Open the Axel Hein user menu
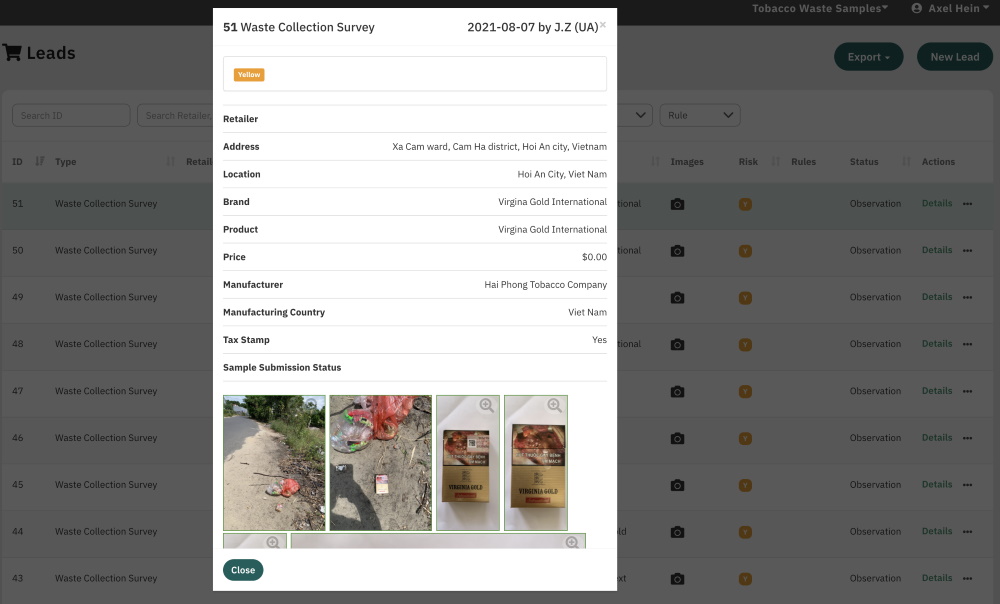1000x604 pixels. coord(951,8)
